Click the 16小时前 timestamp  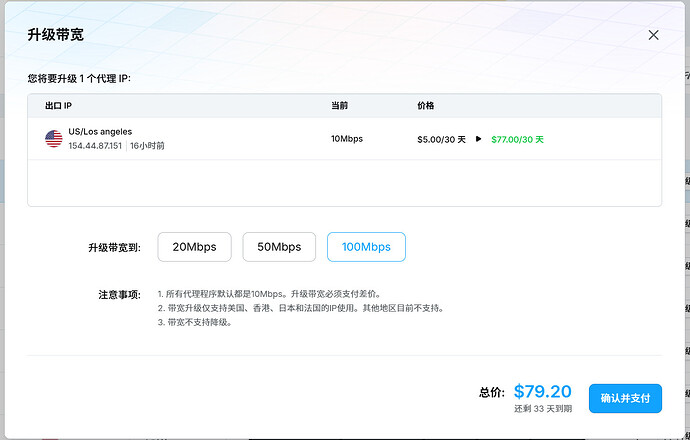click(147, 146)
